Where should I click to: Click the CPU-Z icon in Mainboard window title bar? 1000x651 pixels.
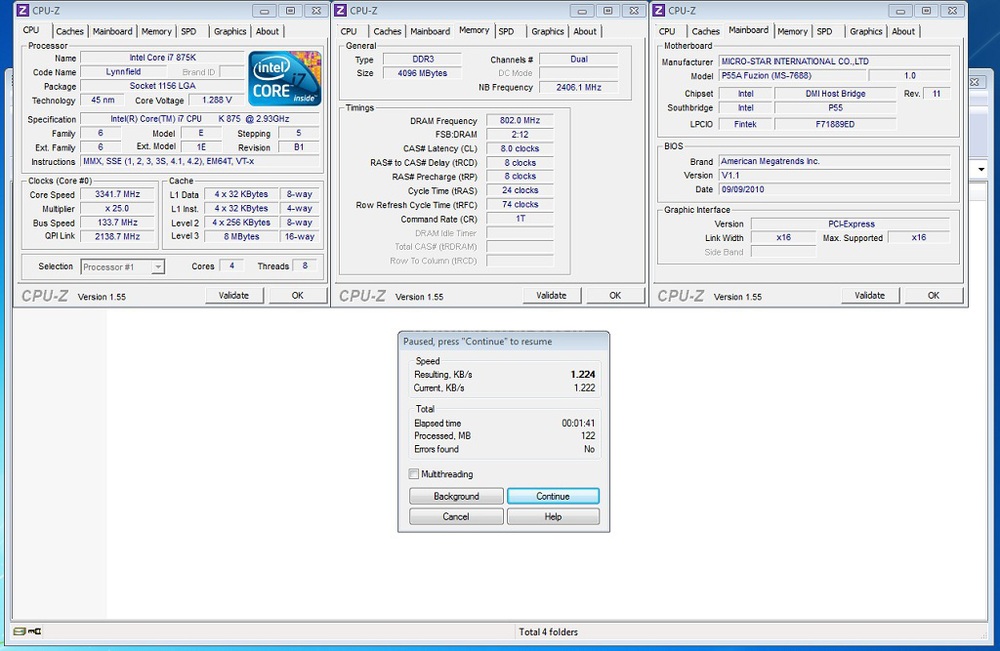click(658, 10)
